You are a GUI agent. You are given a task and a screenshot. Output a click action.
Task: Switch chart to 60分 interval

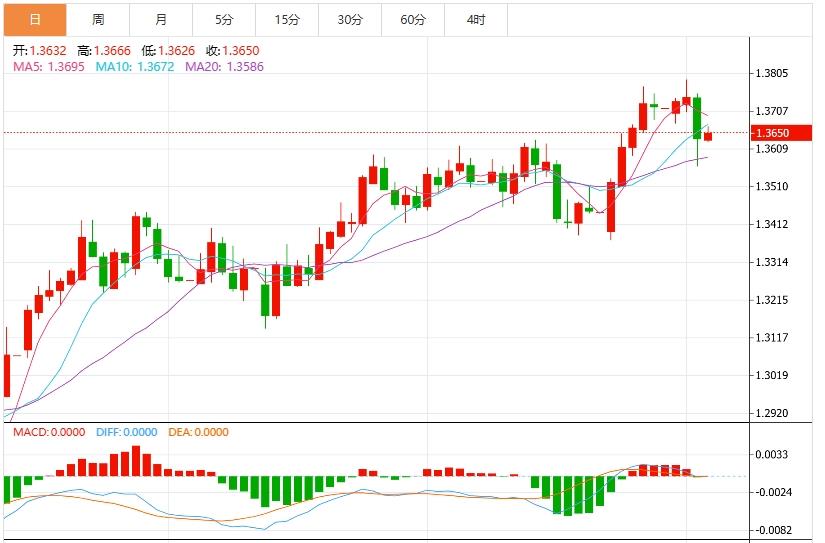413,19
